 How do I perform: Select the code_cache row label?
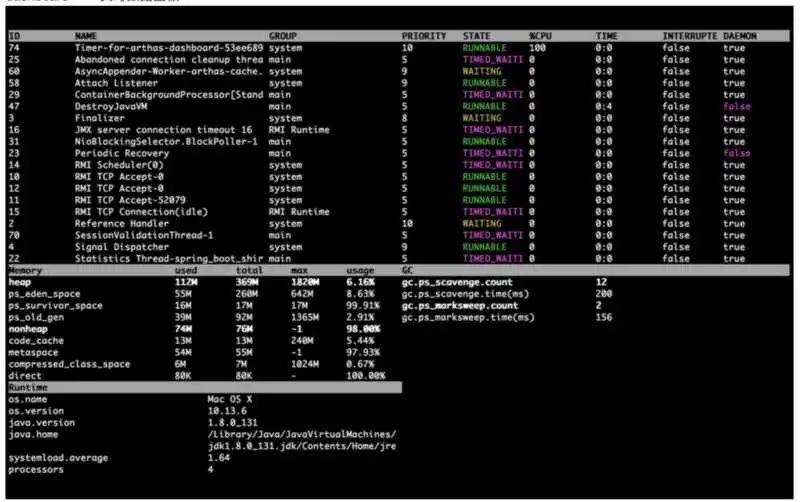(36, 341)
